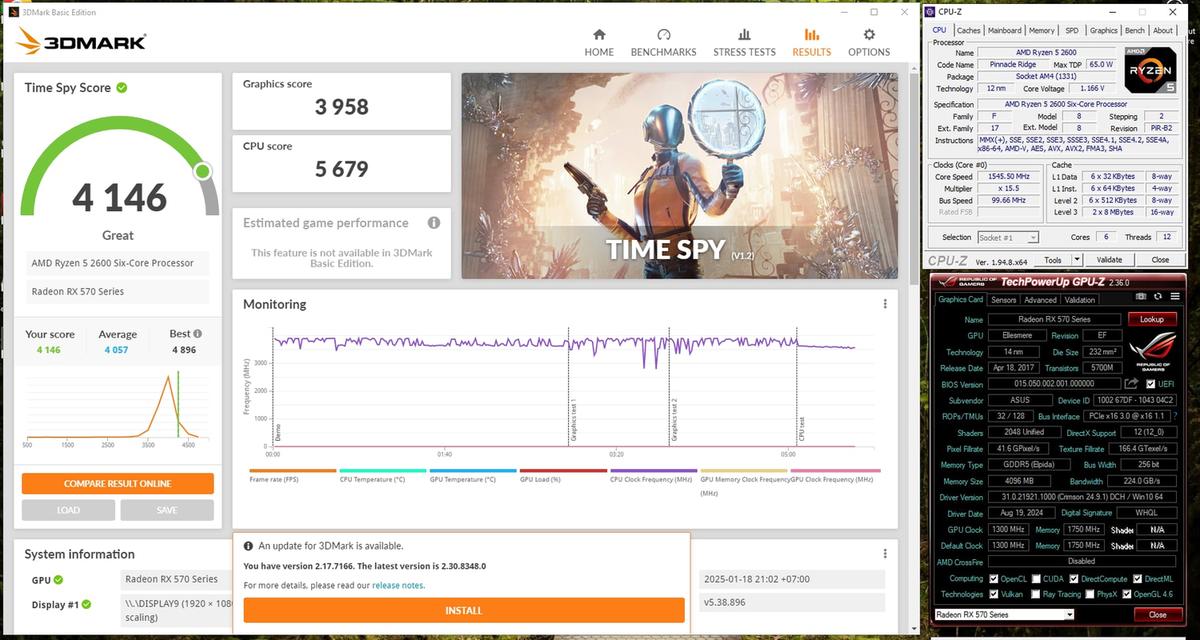Click the green knob on score gauge
This screenshot has width=1200, height=640.
(x=203, y=172)
